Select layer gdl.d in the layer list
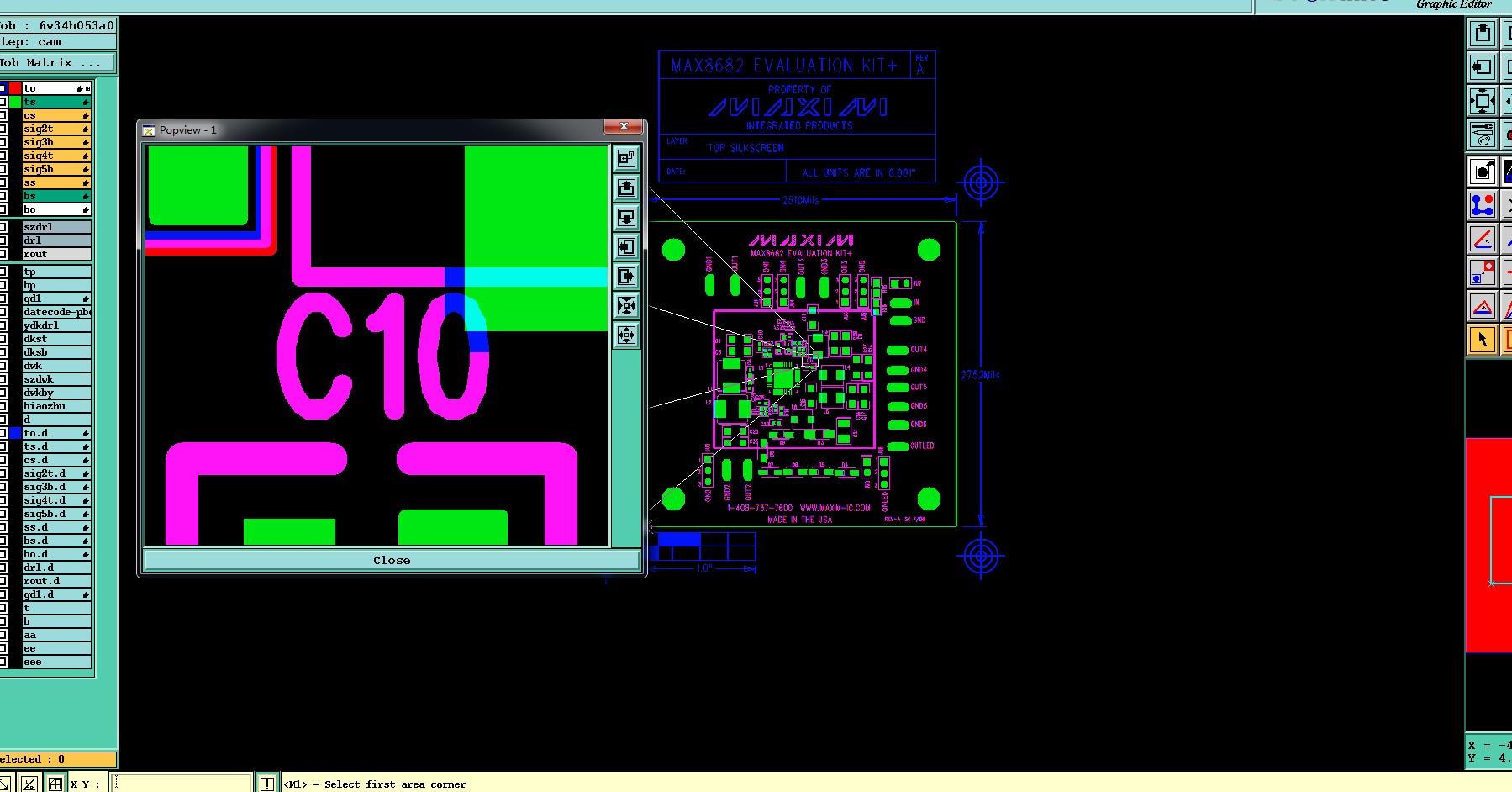 click(57, 594)
